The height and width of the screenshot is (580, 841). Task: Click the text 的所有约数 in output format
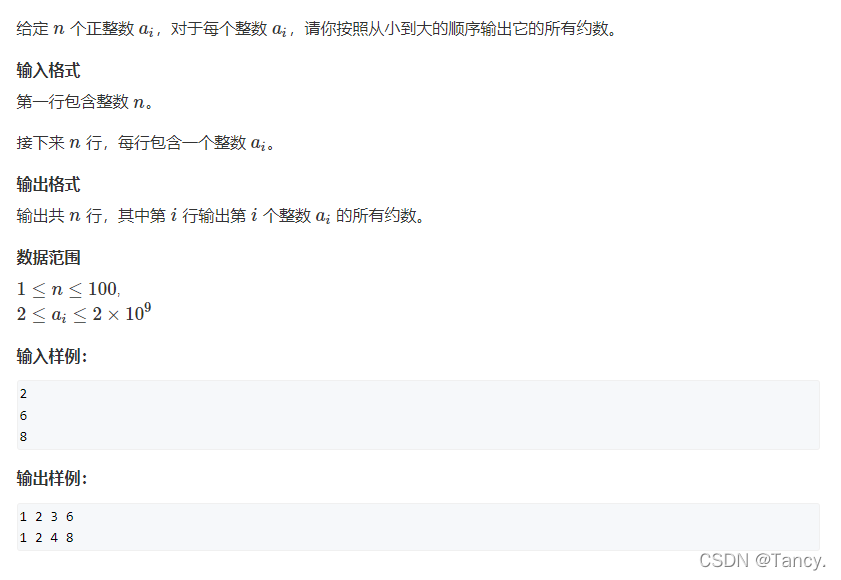tap(380, 216)
